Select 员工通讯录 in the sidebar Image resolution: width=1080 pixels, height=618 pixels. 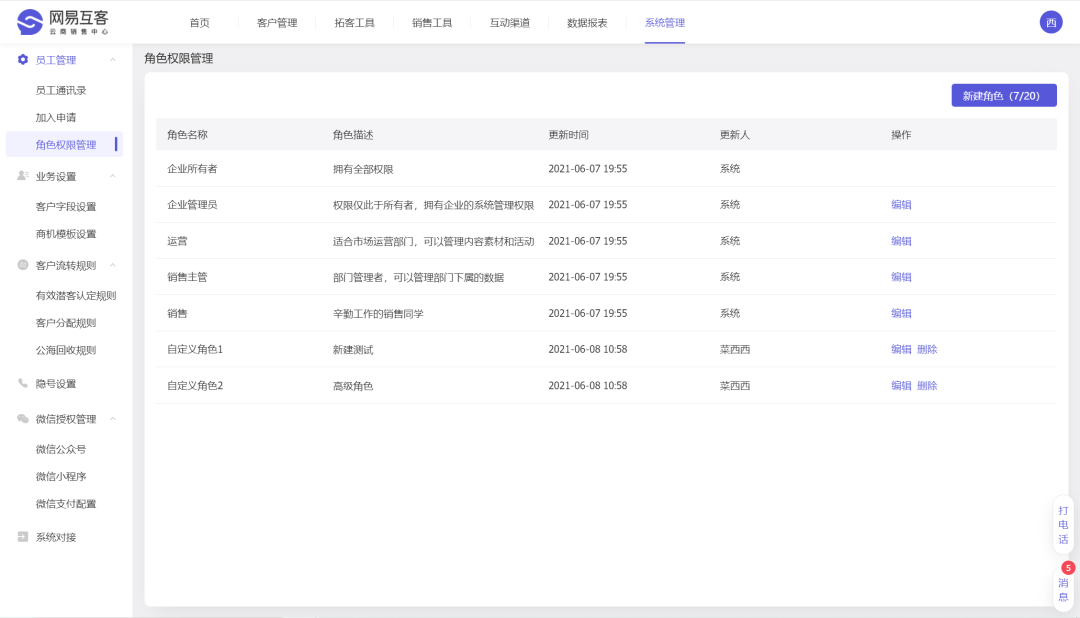point(63,88)
